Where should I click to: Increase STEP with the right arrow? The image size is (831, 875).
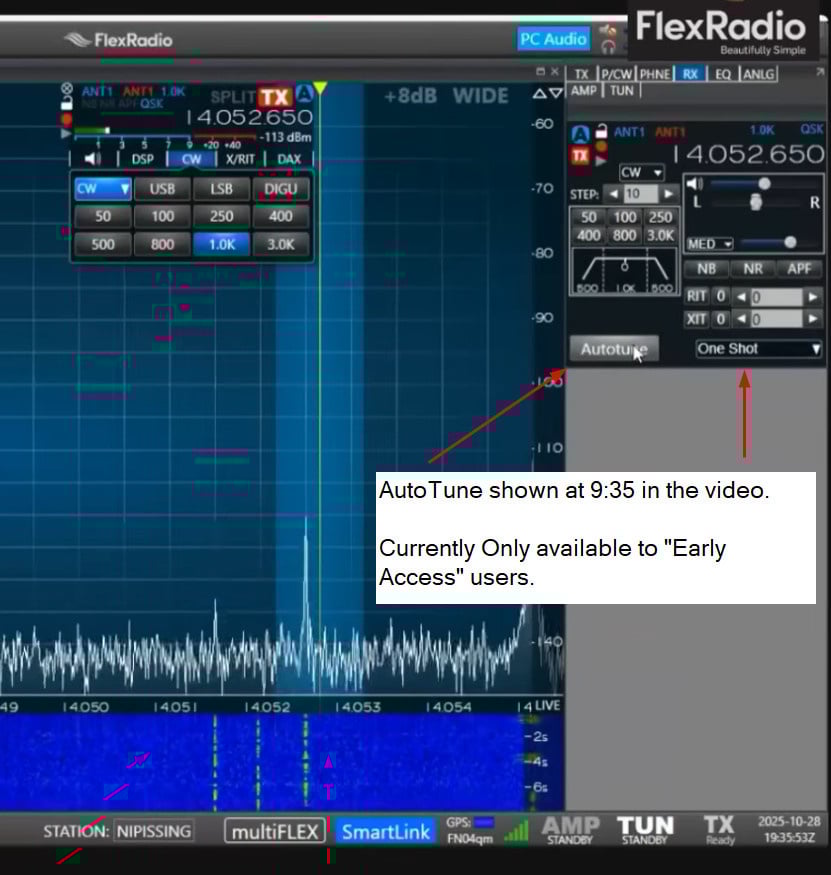click(668, 194)
